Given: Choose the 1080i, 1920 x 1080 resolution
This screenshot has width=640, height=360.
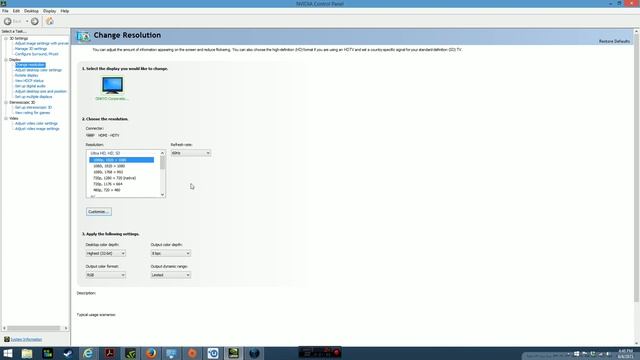Looking at the screenshot, I should 109,166.
